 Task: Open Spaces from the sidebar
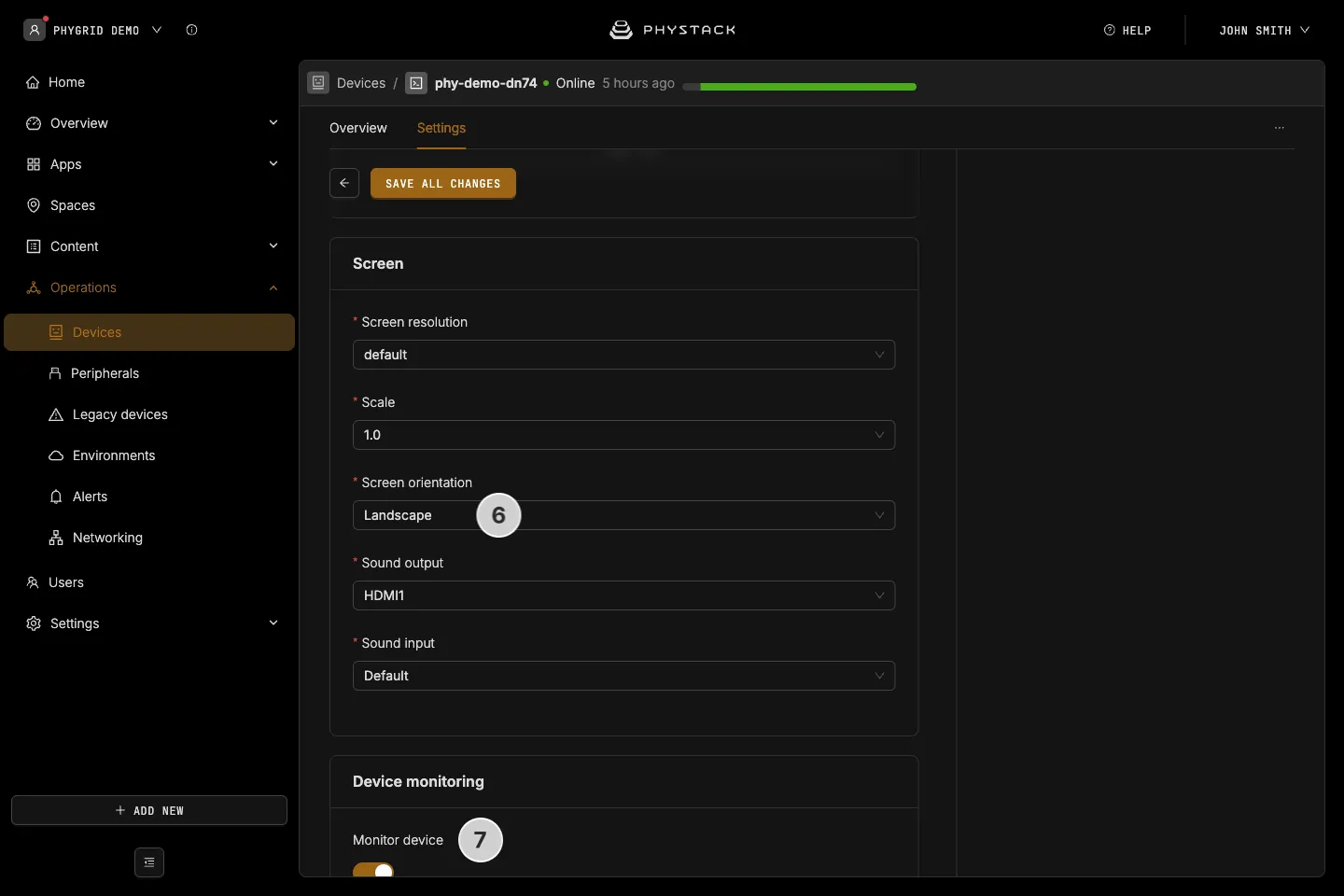point(73,205)
